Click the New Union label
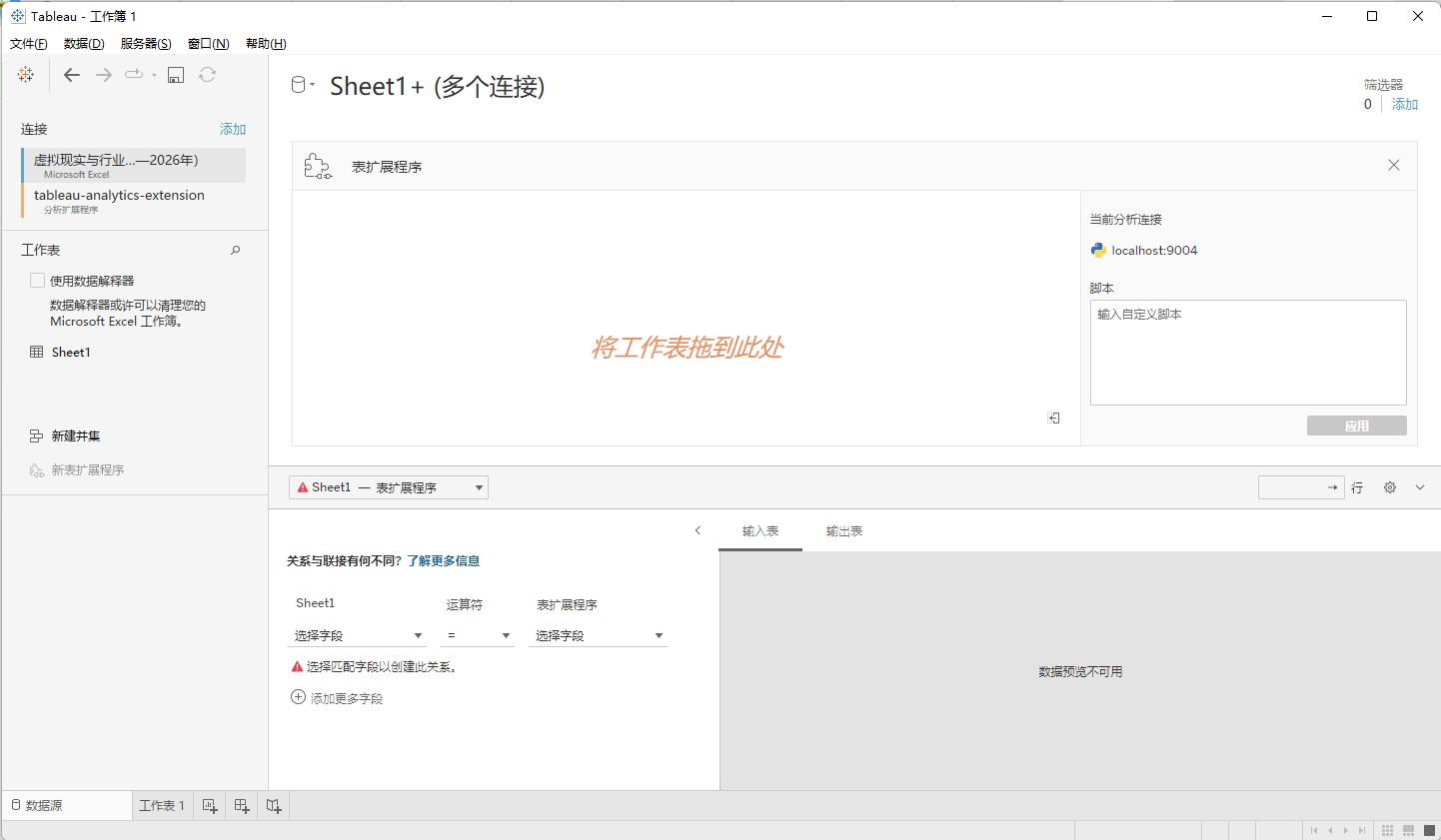 click(76, 436)
